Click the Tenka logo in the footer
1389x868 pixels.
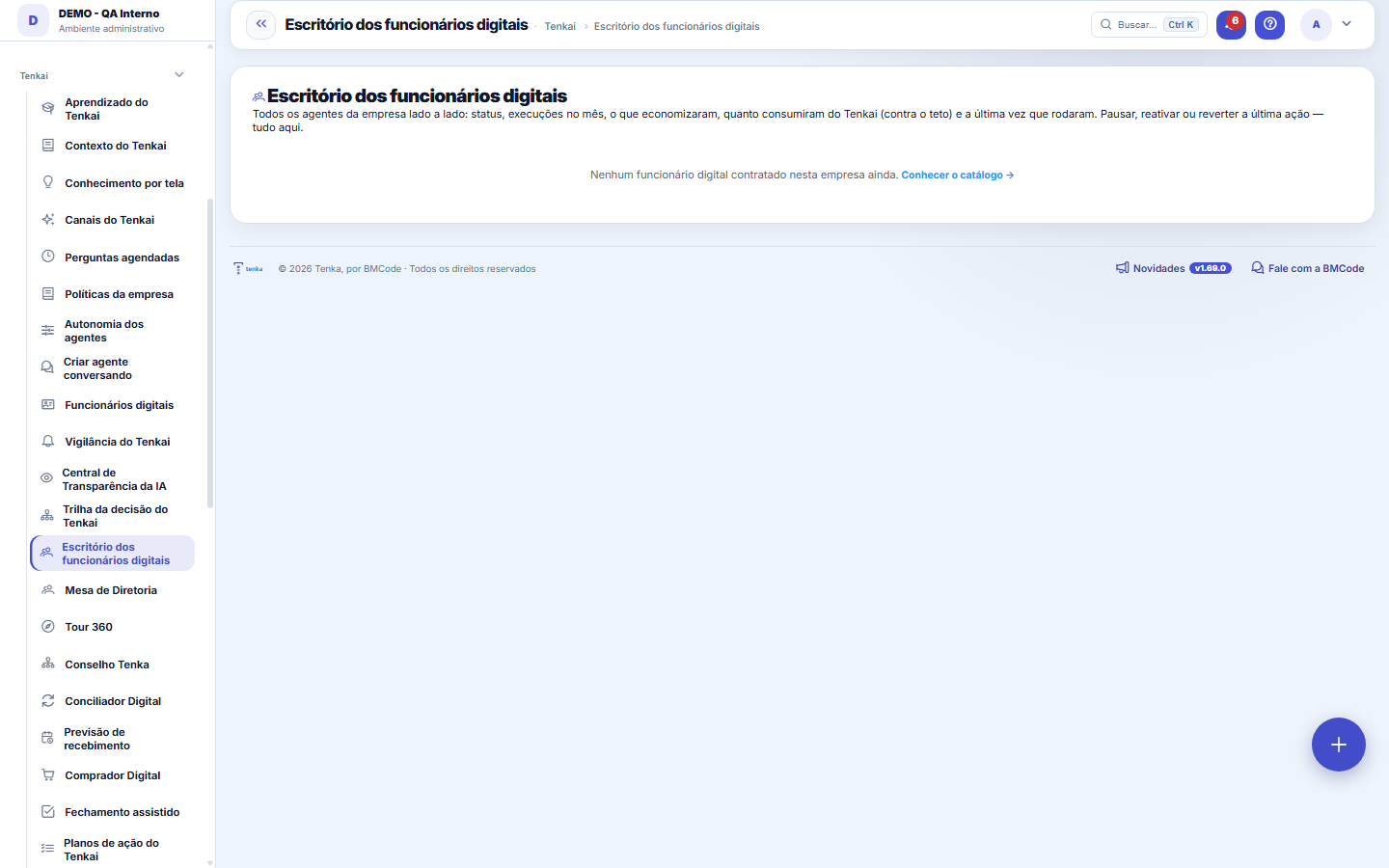tap(248, 268)
